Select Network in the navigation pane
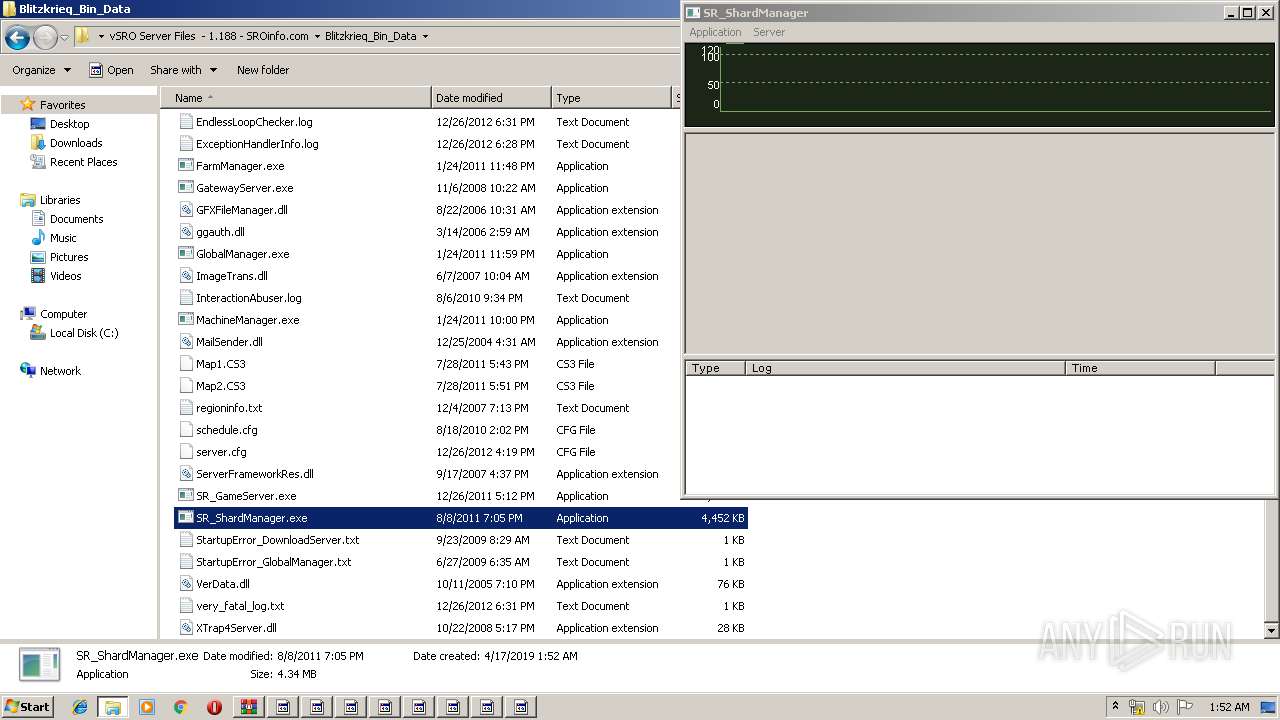This screenshot has width=1280, height=720. [60, 371]
